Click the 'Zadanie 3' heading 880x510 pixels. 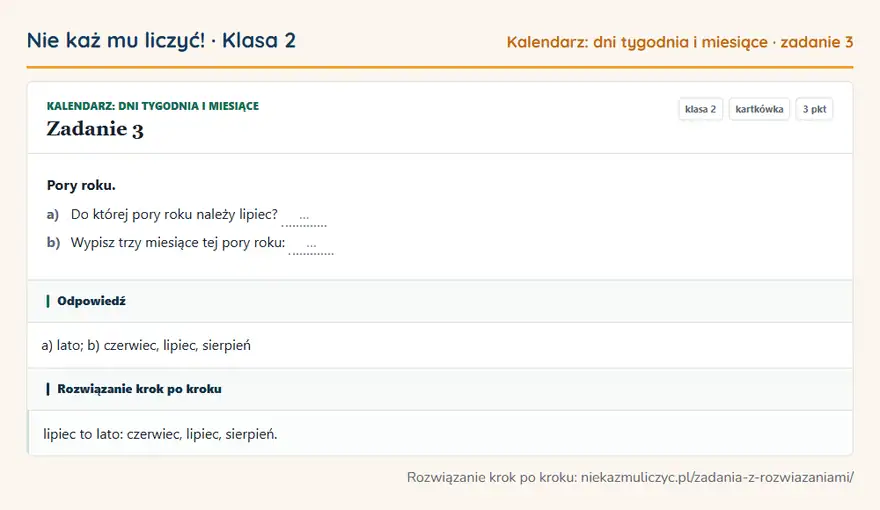(95, 129)
